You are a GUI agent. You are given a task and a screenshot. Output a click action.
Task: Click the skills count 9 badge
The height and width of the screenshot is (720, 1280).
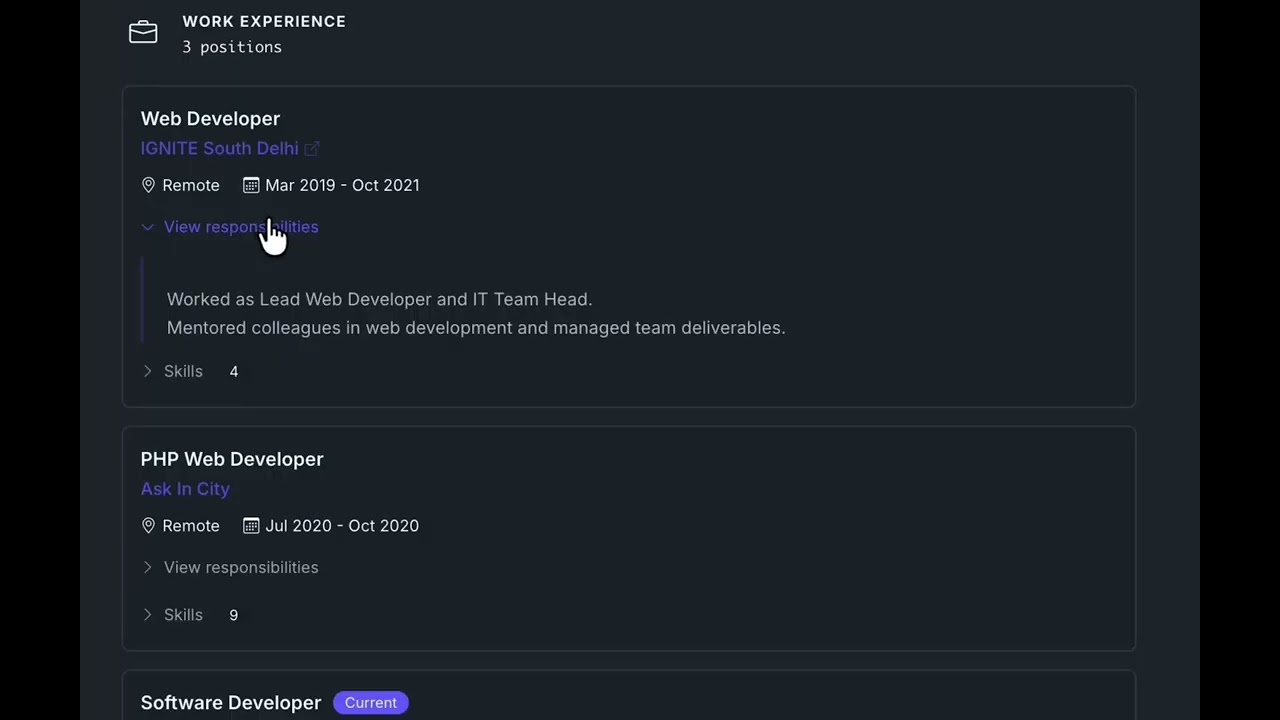click(x=234, y=615)
